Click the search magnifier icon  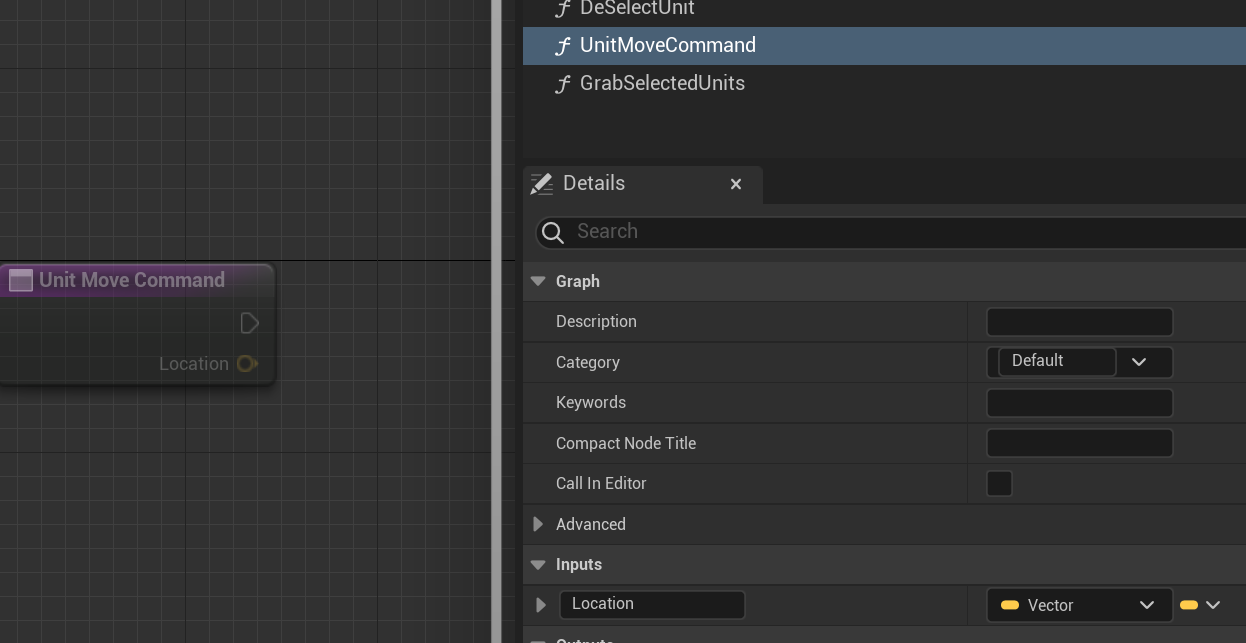[x=553, y=233]
